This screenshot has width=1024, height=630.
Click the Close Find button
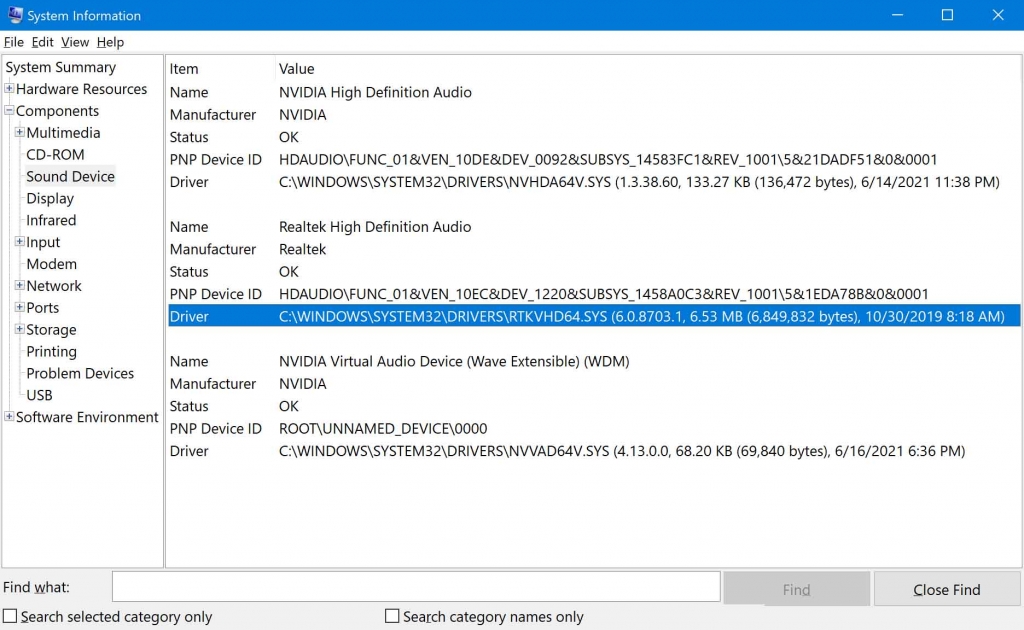tap(946, 588)
